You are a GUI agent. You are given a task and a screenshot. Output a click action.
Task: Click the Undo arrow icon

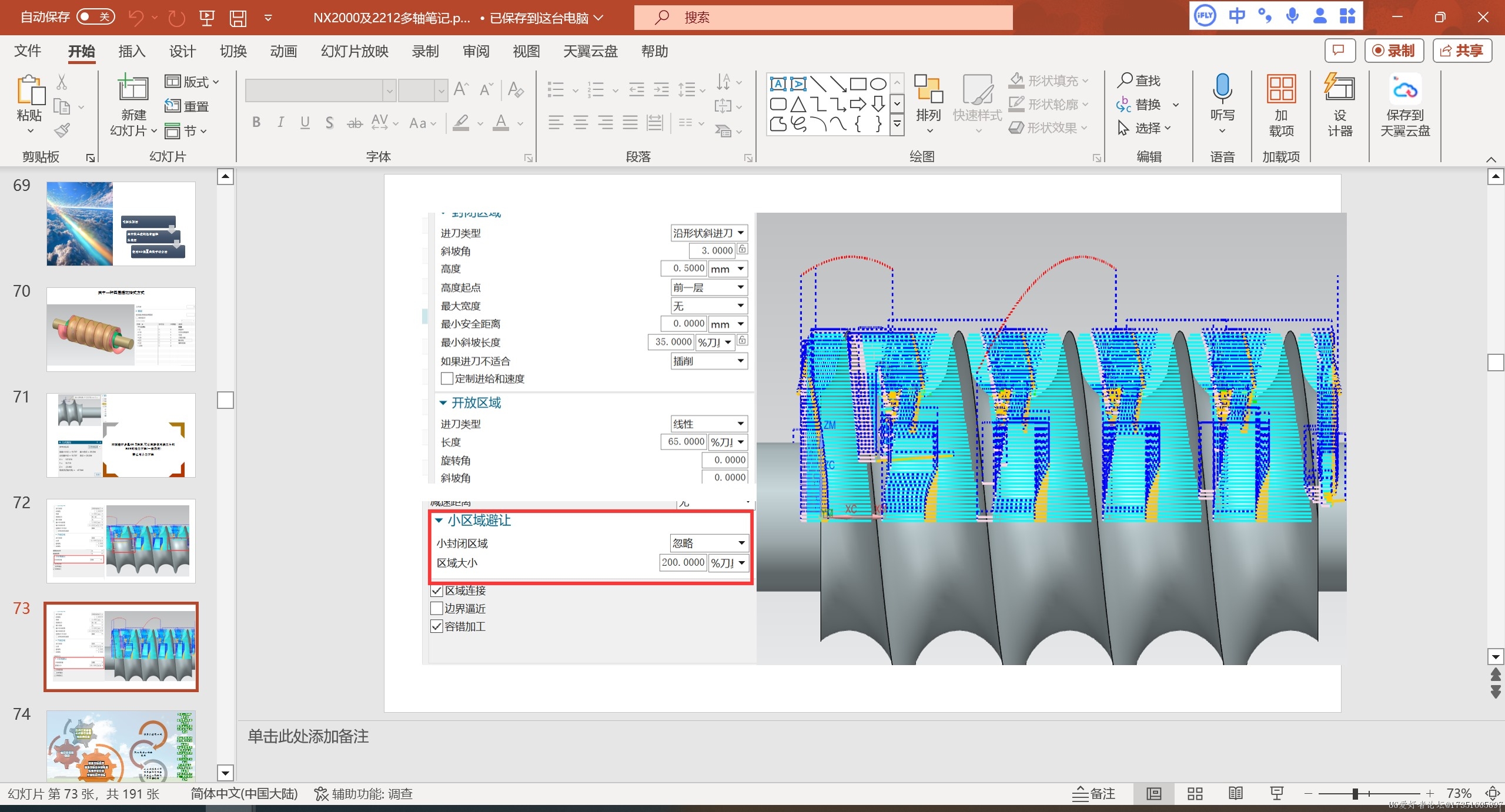pos(136,18)
